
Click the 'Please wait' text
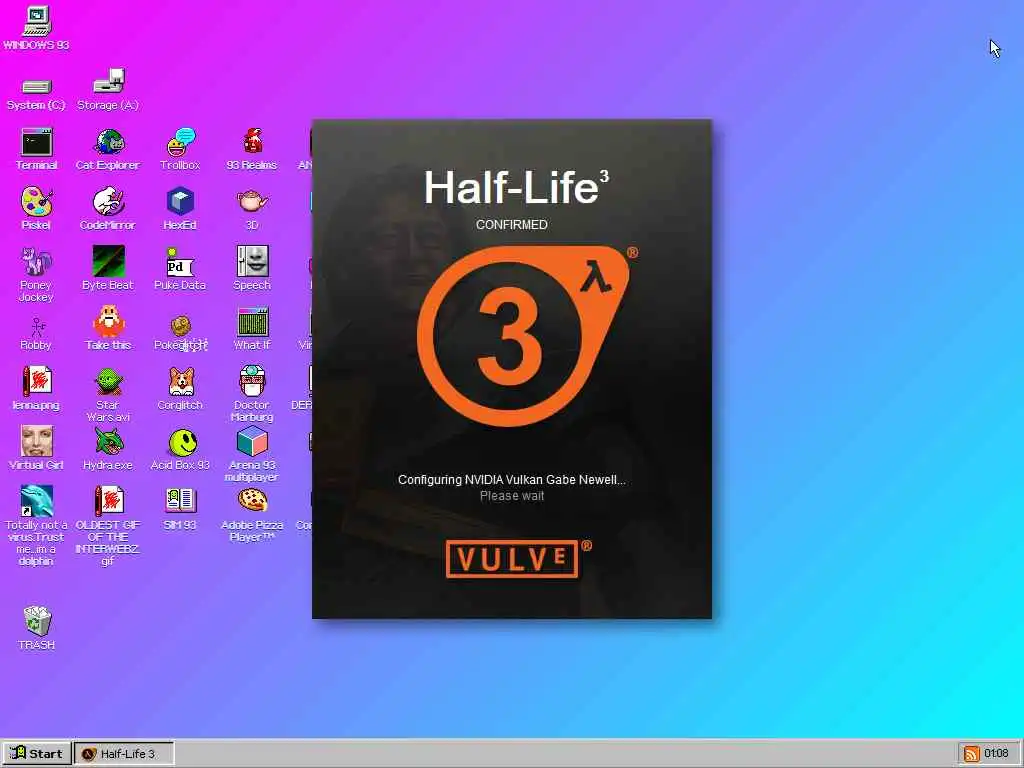coord(511,496)
